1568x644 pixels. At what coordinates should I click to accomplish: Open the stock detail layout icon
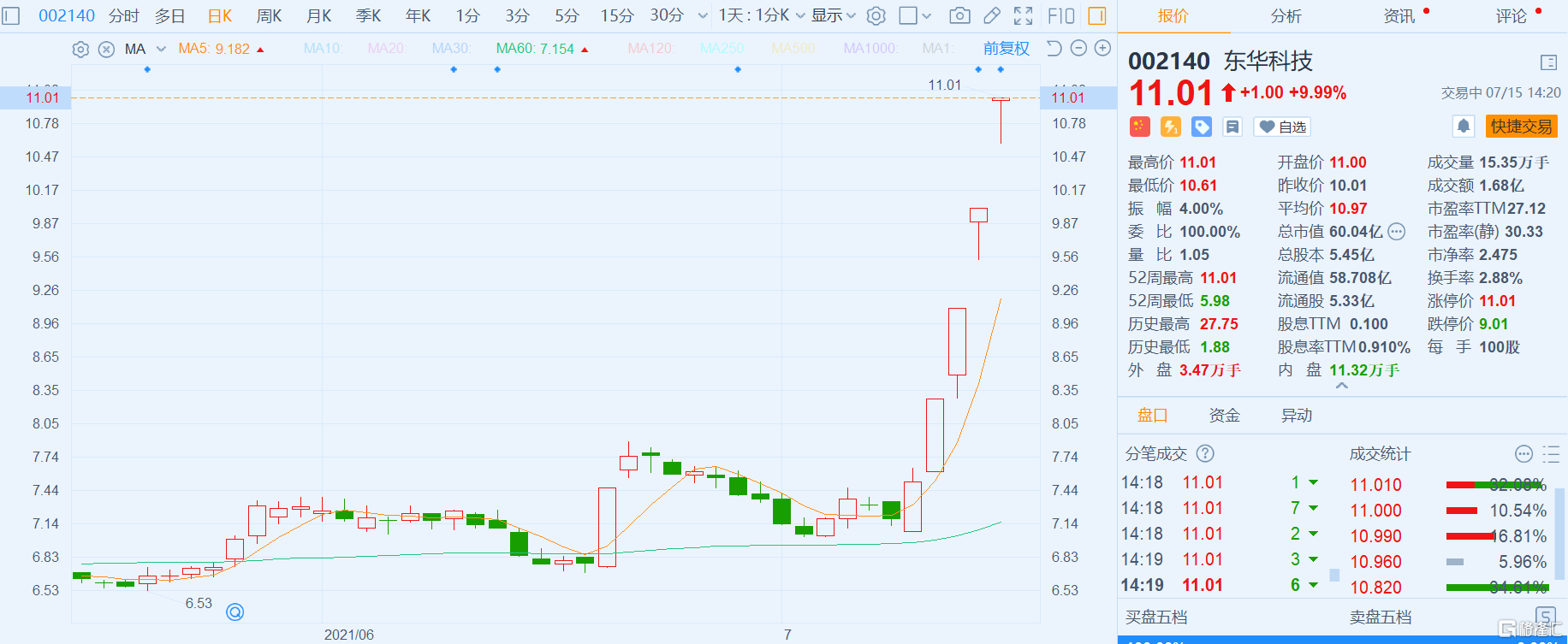(x=1548, y=62)
